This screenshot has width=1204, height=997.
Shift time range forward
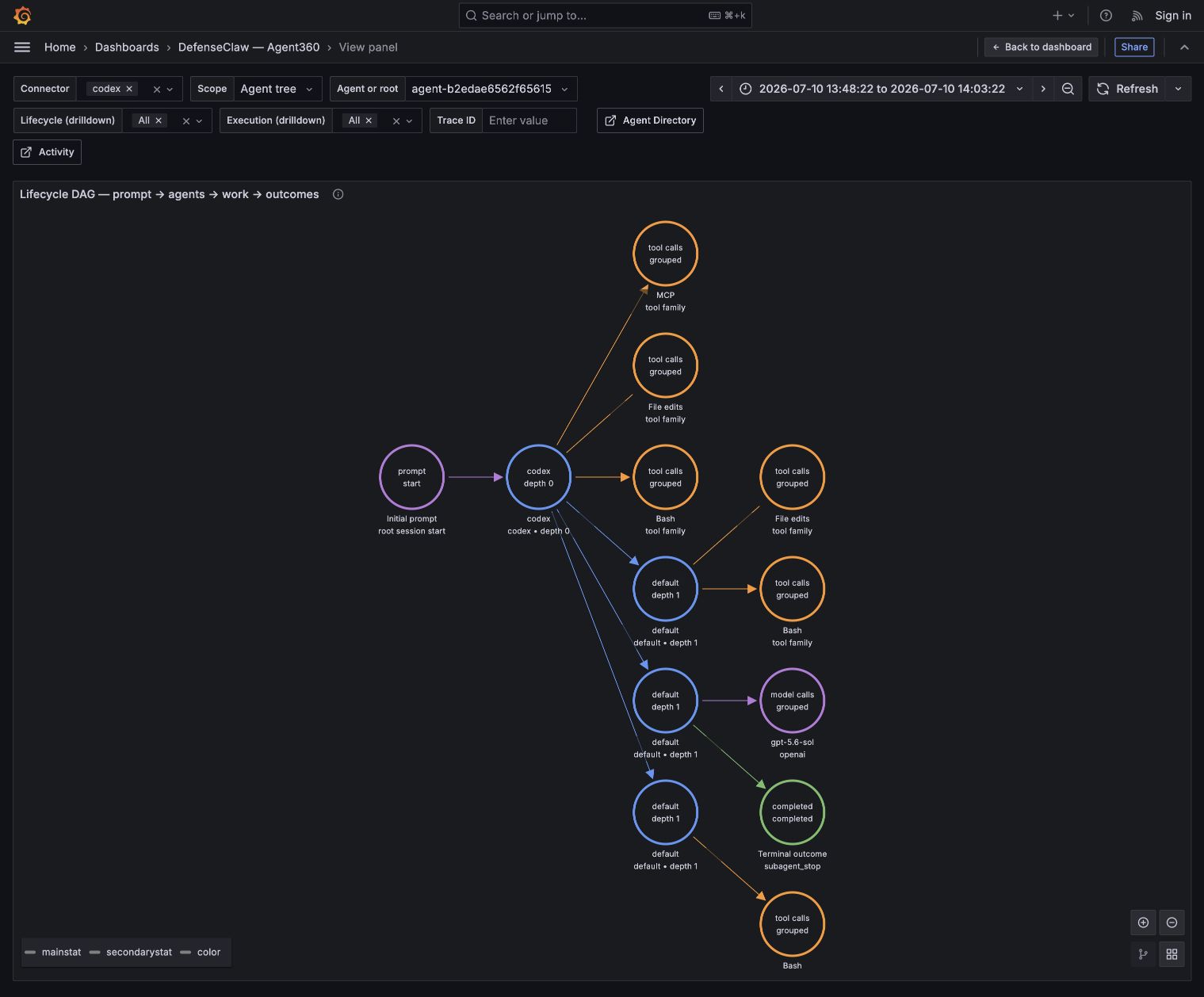pyautogui.click(x=1043, y=89)
